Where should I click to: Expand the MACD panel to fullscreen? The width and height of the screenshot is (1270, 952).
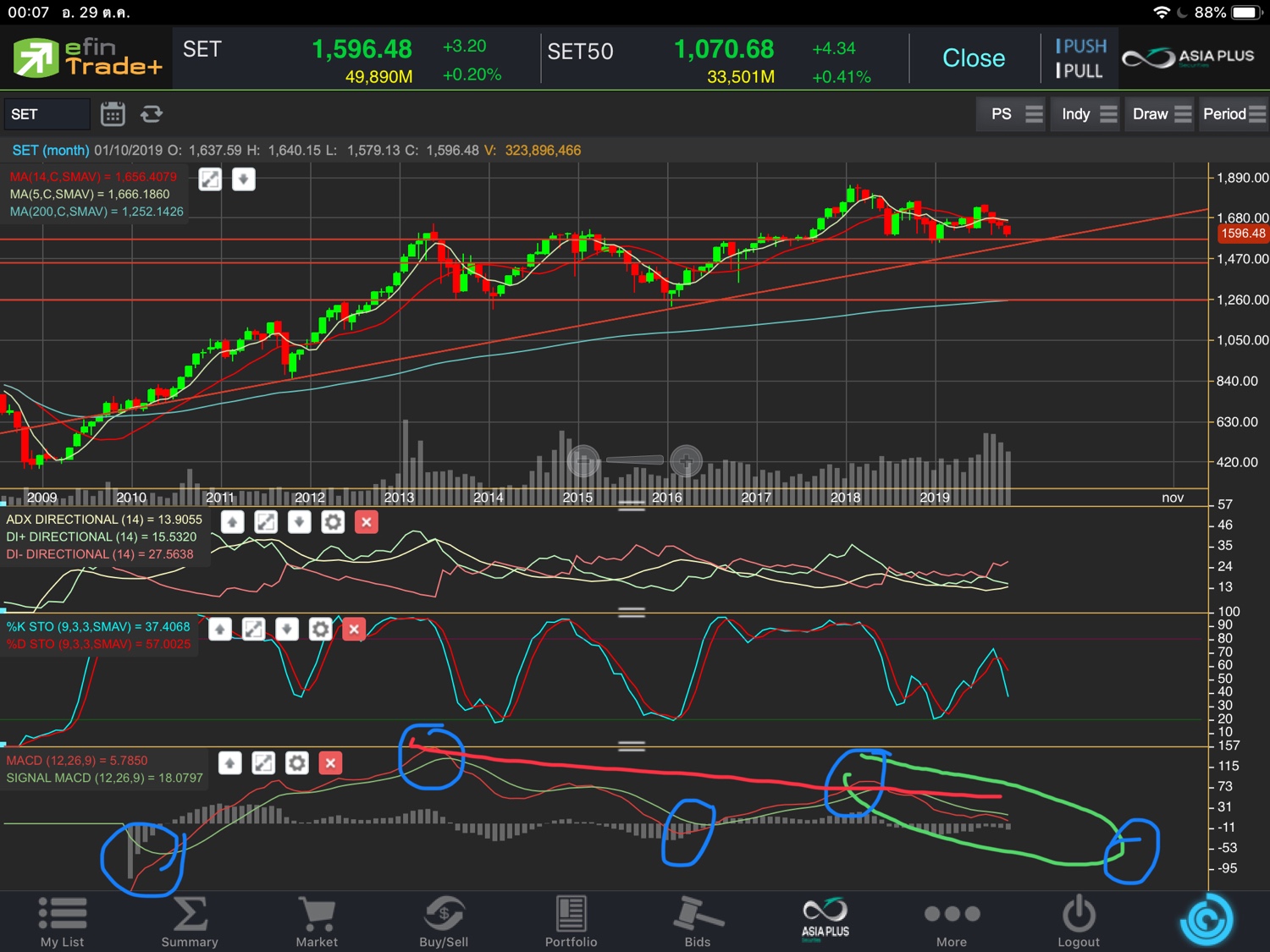(x=263, y=763)
